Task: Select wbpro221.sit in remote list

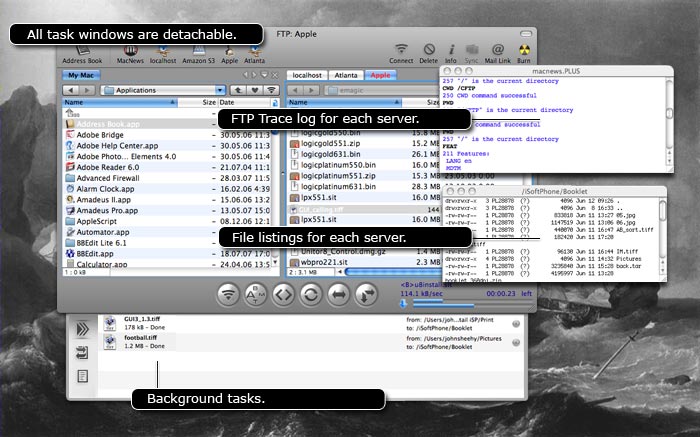Action: tap(364, 262)
